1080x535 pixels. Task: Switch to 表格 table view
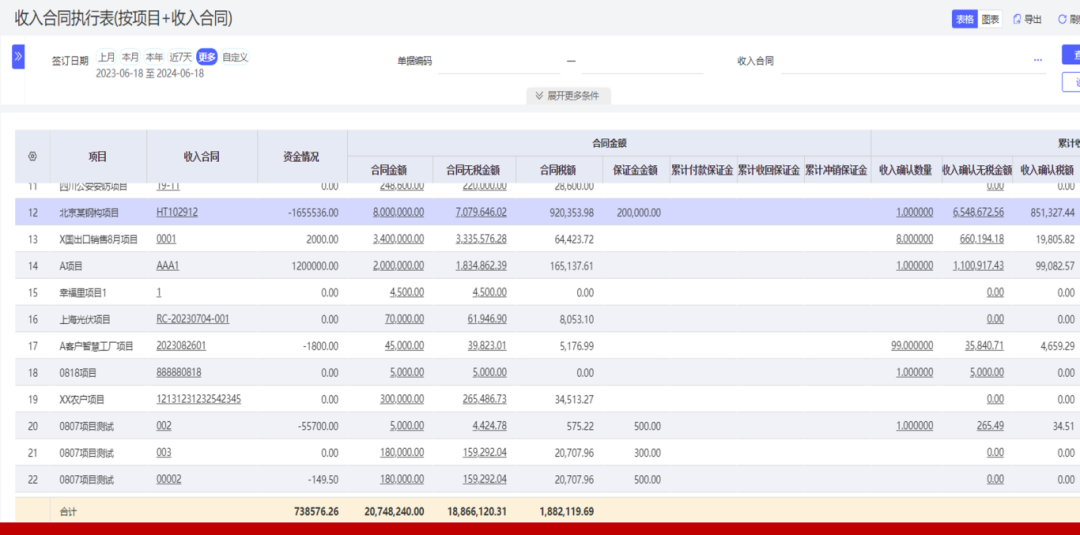[x=964, y=19]
